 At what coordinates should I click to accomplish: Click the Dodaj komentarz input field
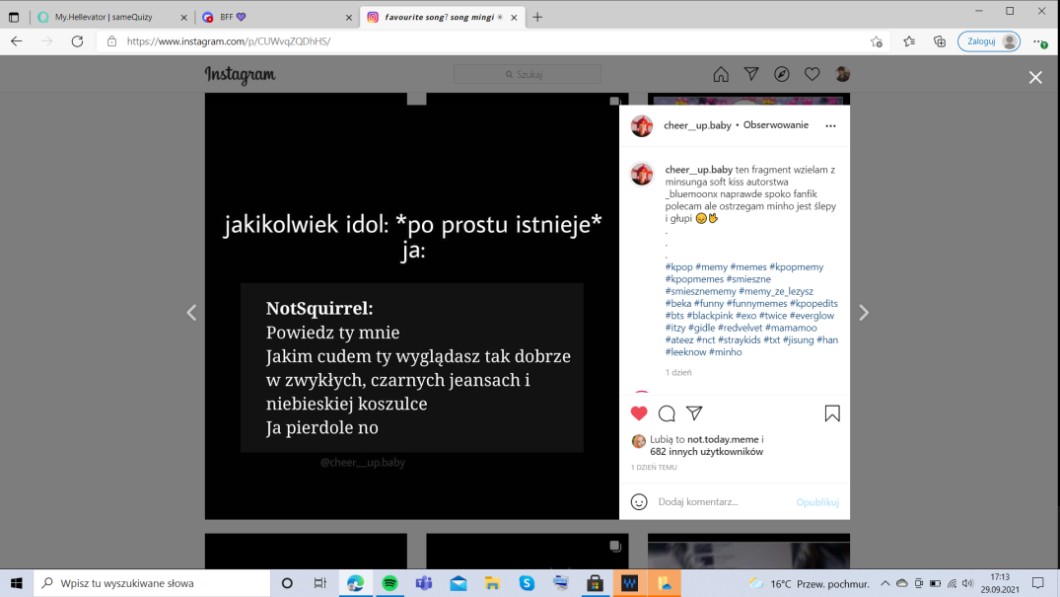tap(720, 501)
